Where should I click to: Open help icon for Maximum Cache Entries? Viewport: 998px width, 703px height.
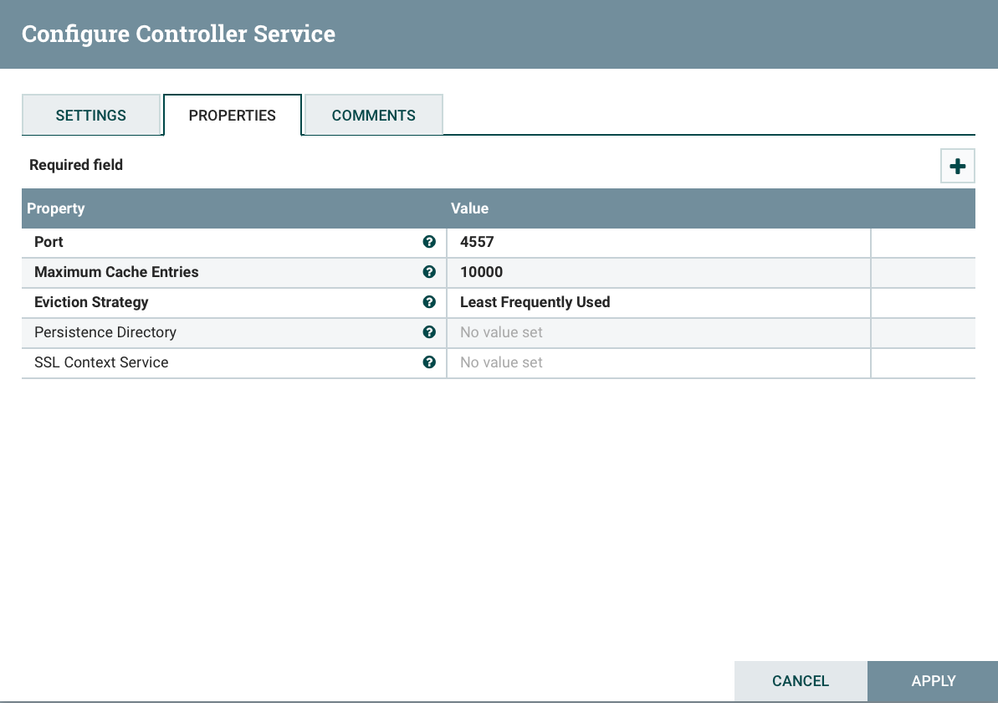(x=429, y=272)
